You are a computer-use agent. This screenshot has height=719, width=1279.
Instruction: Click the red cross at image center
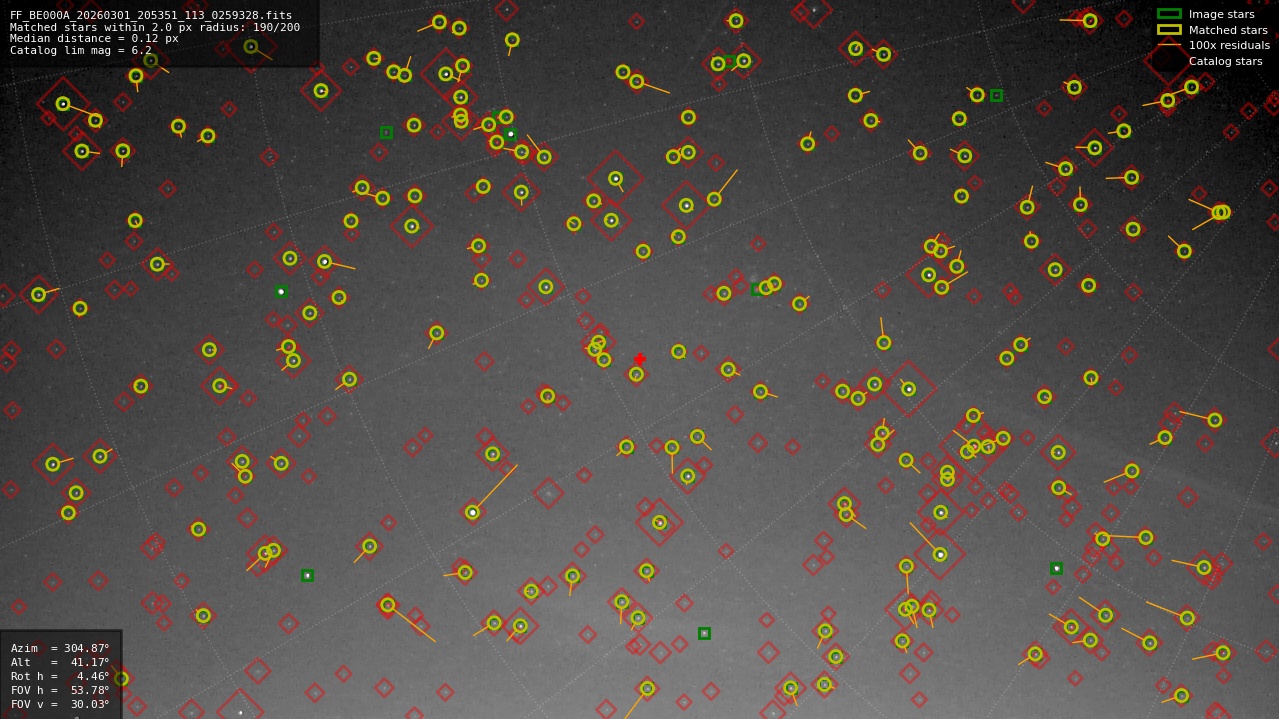[640, 359]
